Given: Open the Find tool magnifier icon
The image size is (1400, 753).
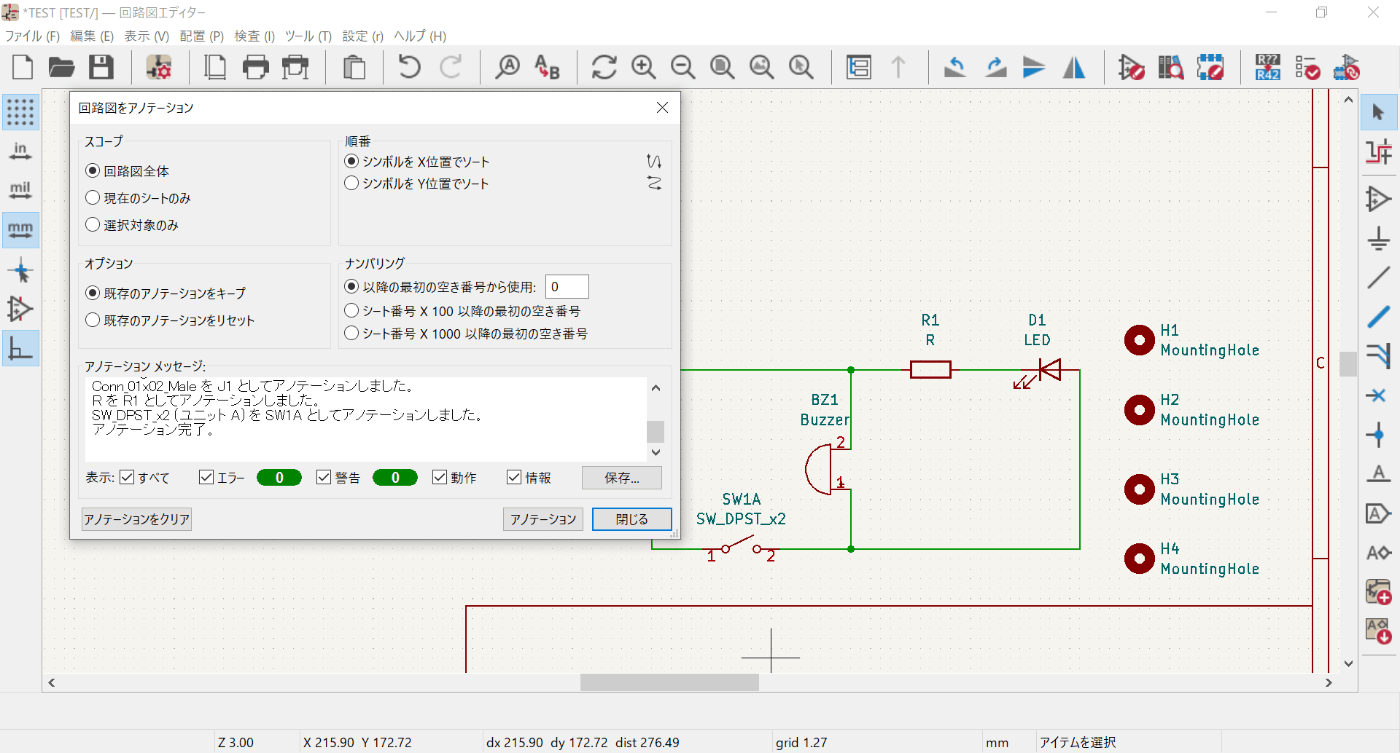Looking at the screenshot, I should point(508,68).
